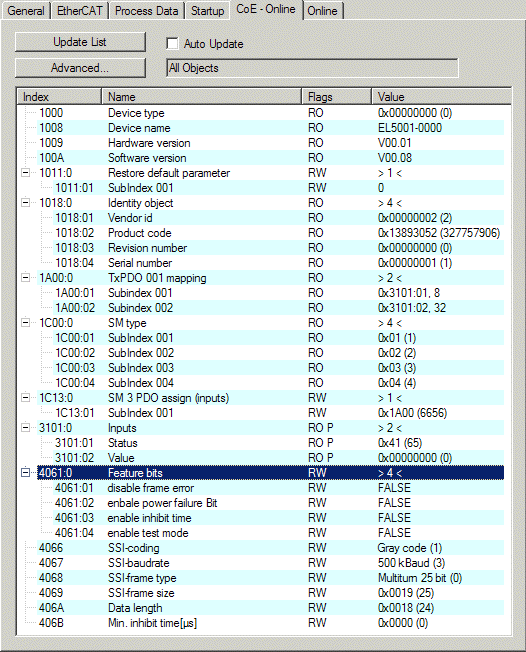Click the V00.08 software version value
The width and height of the screenshot is (526, 652).
click(395, 158)
